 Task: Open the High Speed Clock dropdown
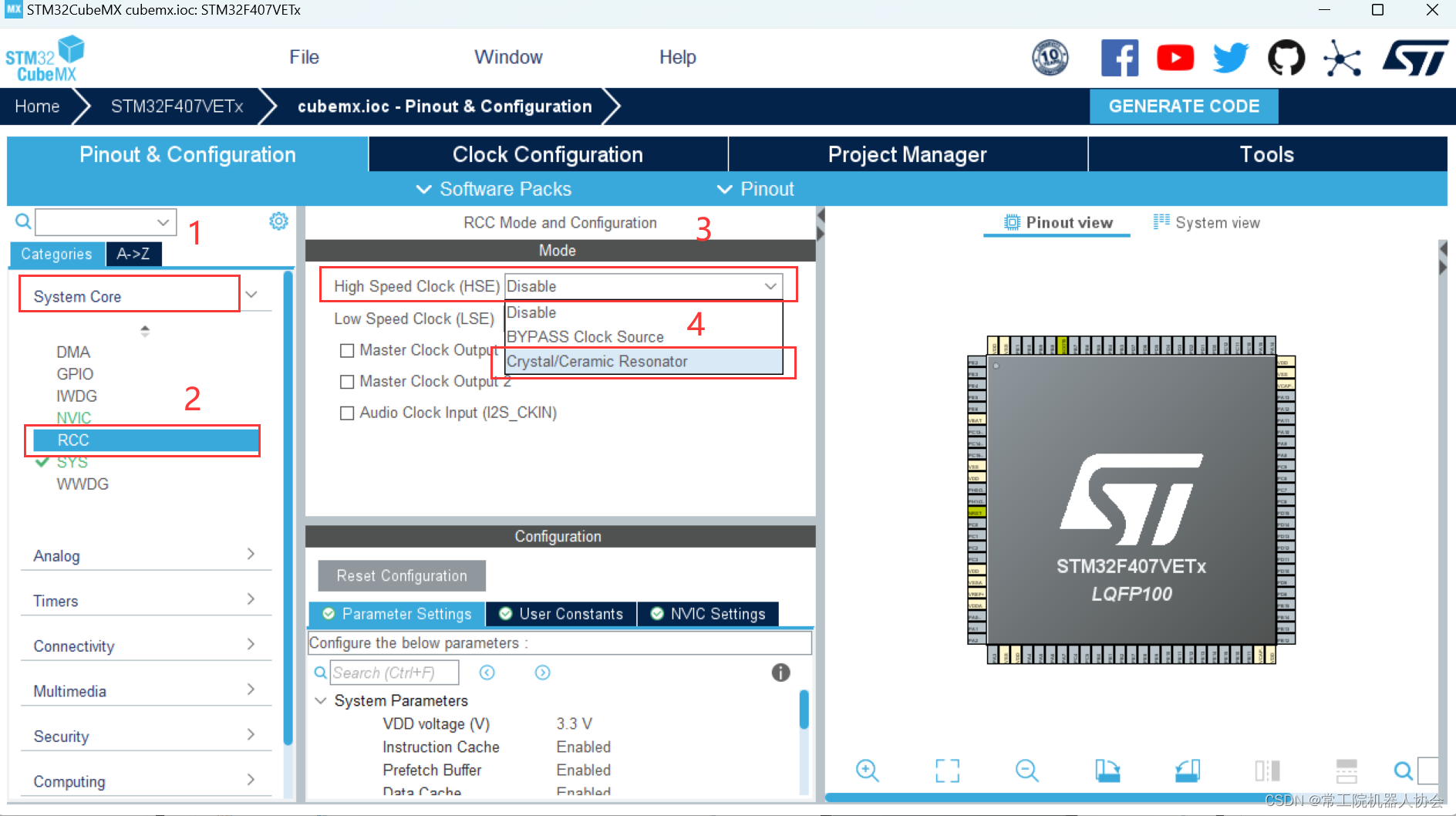pos(770,285)
